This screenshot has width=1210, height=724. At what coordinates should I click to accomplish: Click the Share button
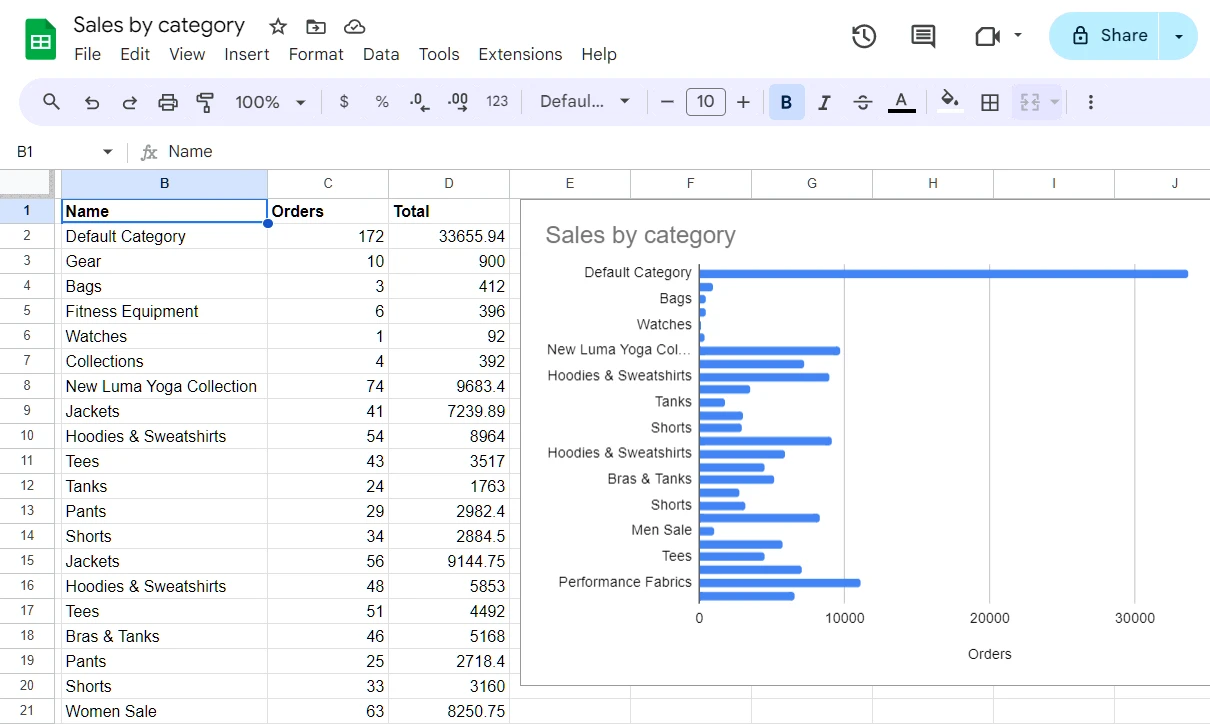1106,34
